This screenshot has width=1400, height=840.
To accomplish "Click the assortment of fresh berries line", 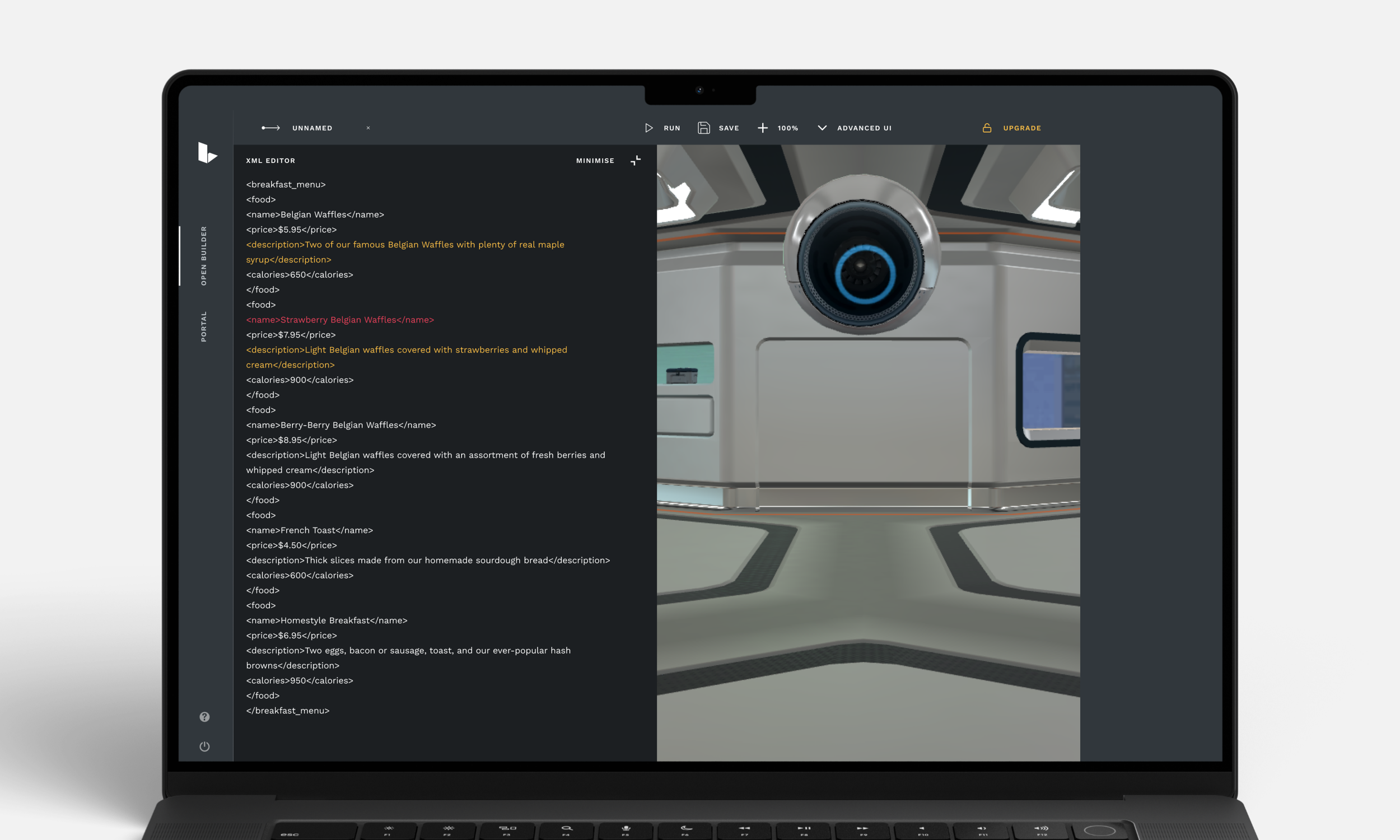I will 426,463.
